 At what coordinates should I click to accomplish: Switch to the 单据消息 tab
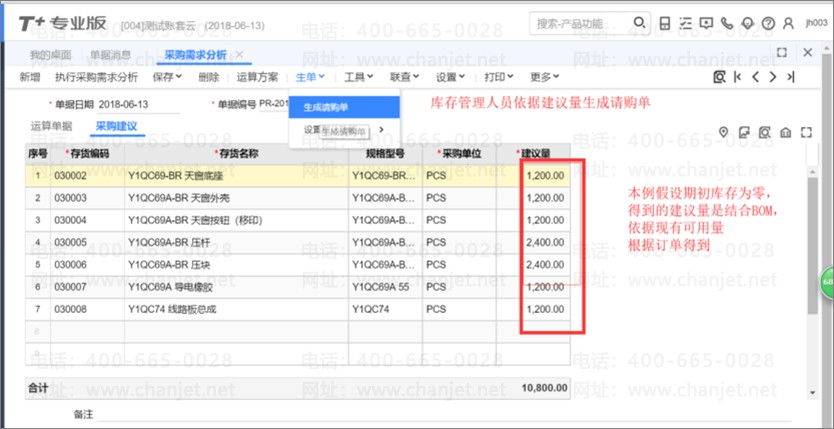[110, 55]
